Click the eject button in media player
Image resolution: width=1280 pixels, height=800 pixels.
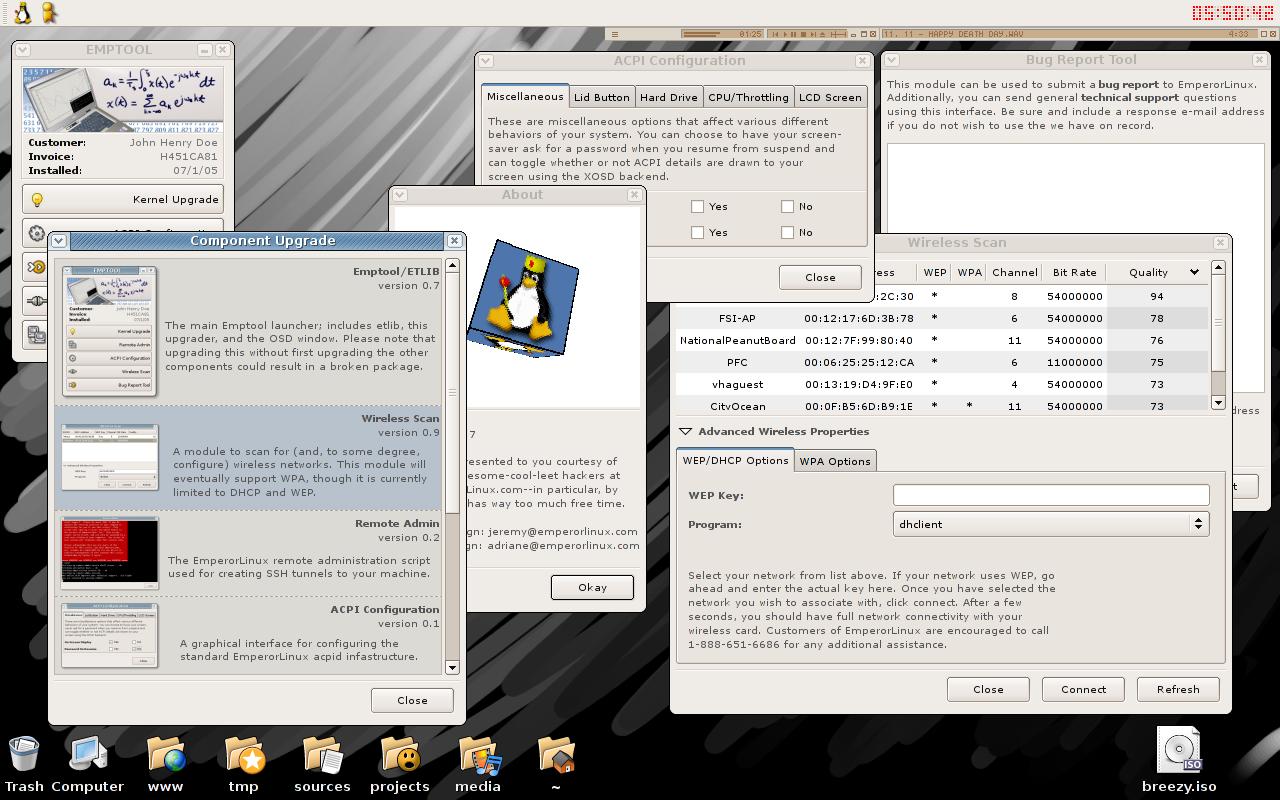pos(822,34)
